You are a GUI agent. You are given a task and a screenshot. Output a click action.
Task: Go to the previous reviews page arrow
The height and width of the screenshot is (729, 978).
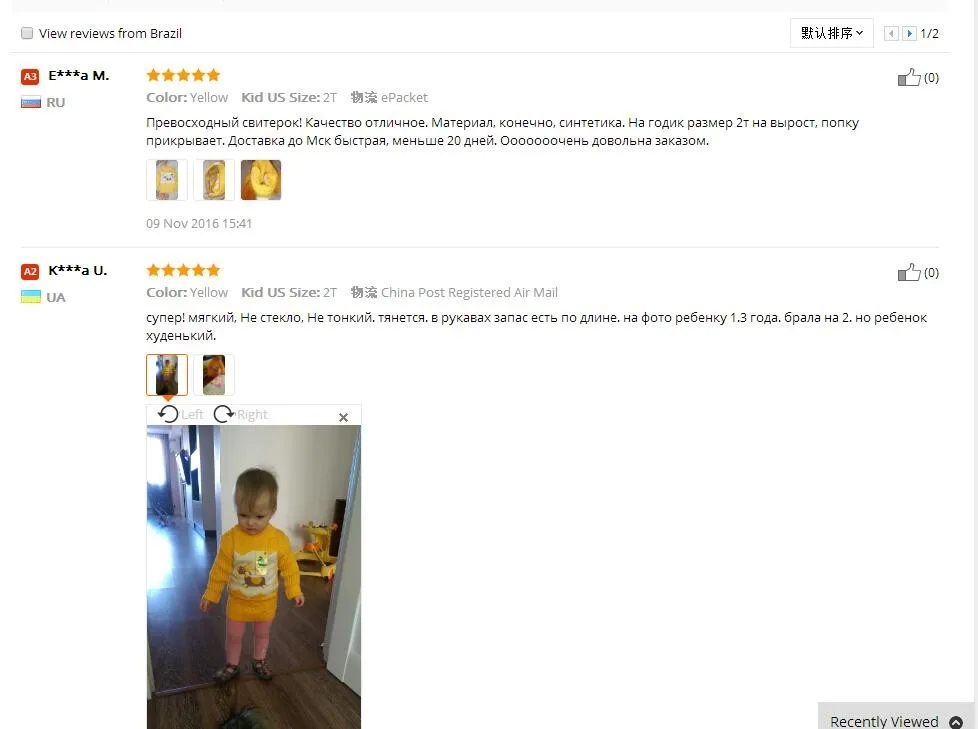(x=891, y=34)
